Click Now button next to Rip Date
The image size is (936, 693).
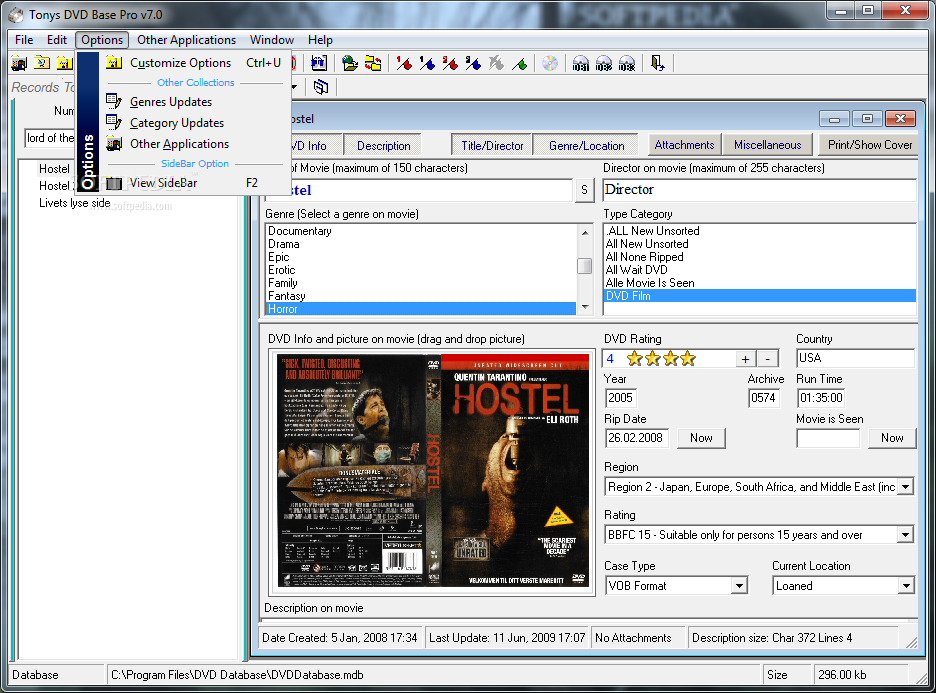[701, 438]
